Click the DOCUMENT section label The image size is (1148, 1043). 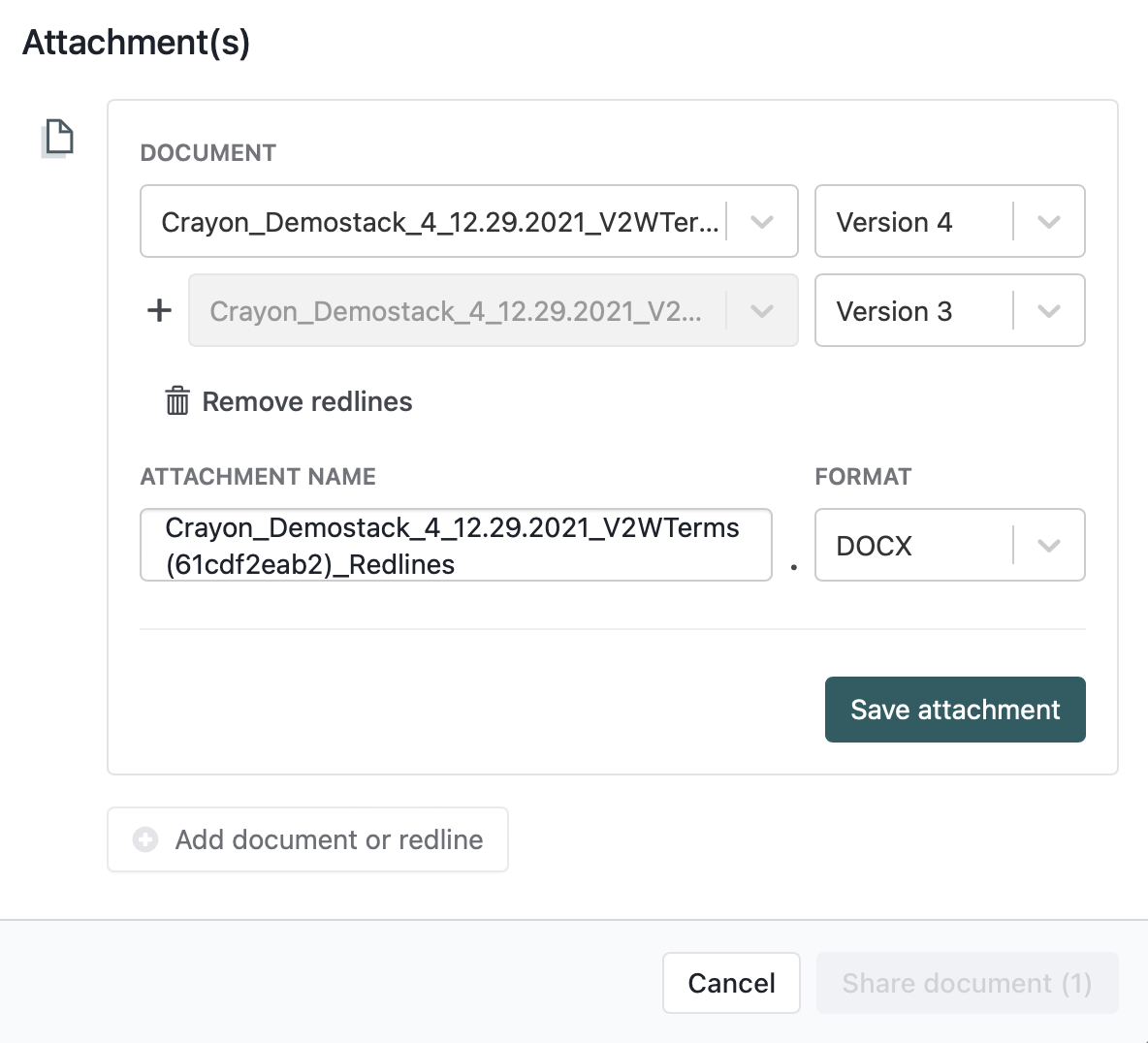[x=207, y=152]
